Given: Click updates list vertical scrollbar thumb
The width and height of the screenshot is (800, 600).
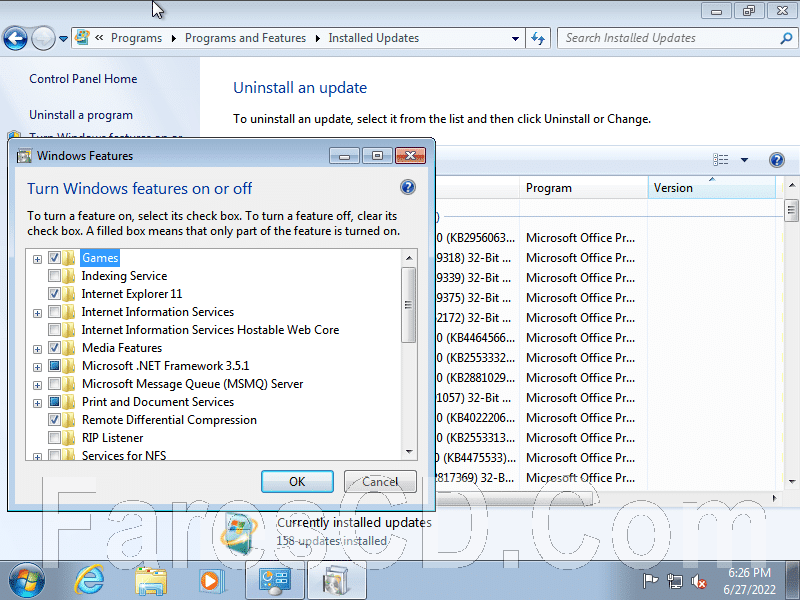Looking at the screenshot, I should tap(791, 210).
